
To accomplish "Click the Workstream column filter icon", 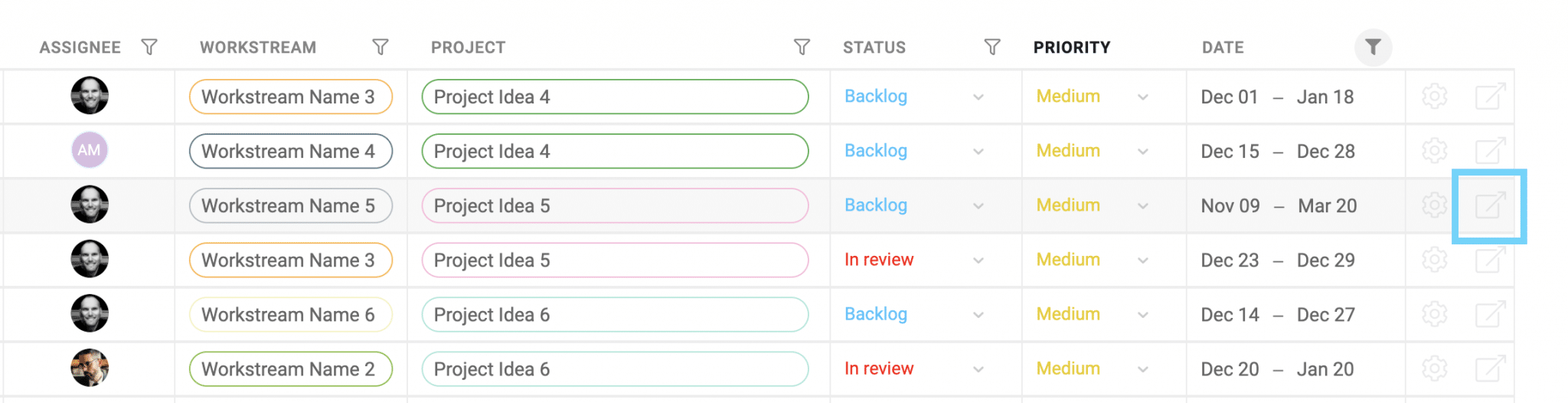I will coord(380,48).
